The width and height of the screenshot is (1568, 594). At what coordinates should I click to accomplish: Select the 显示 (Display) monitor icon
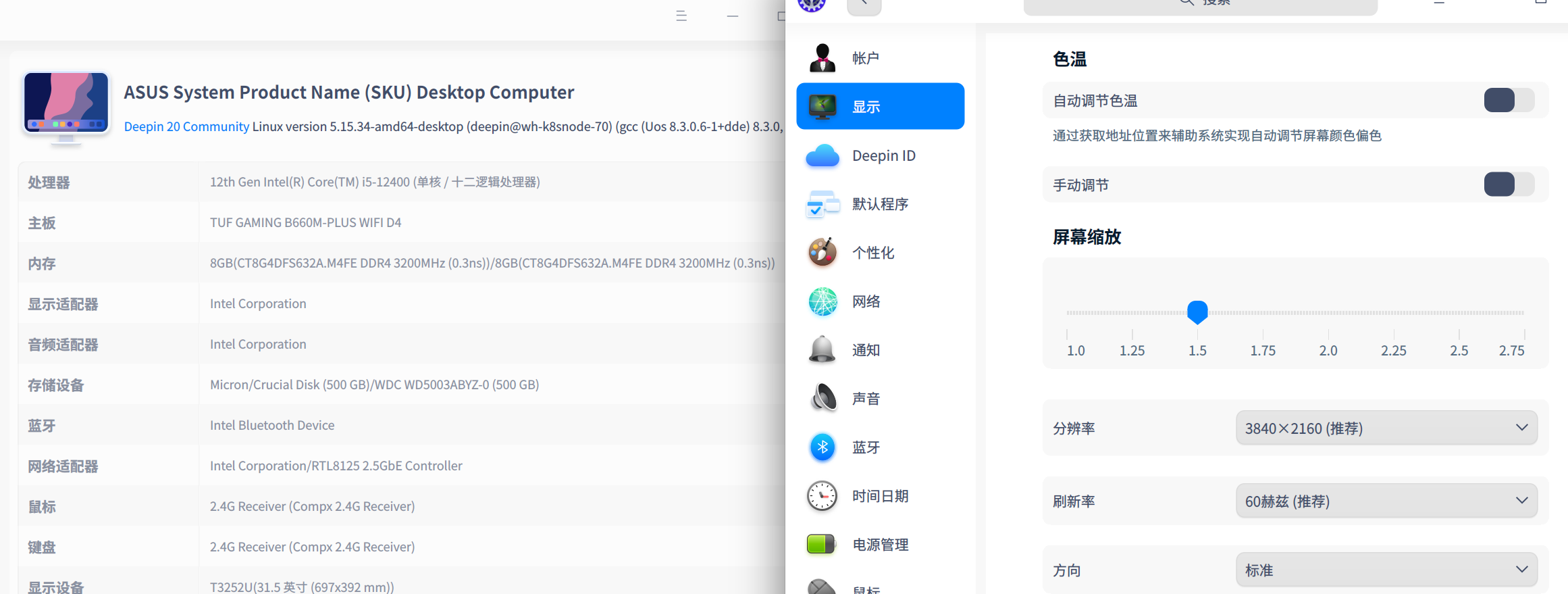[822, 107]
